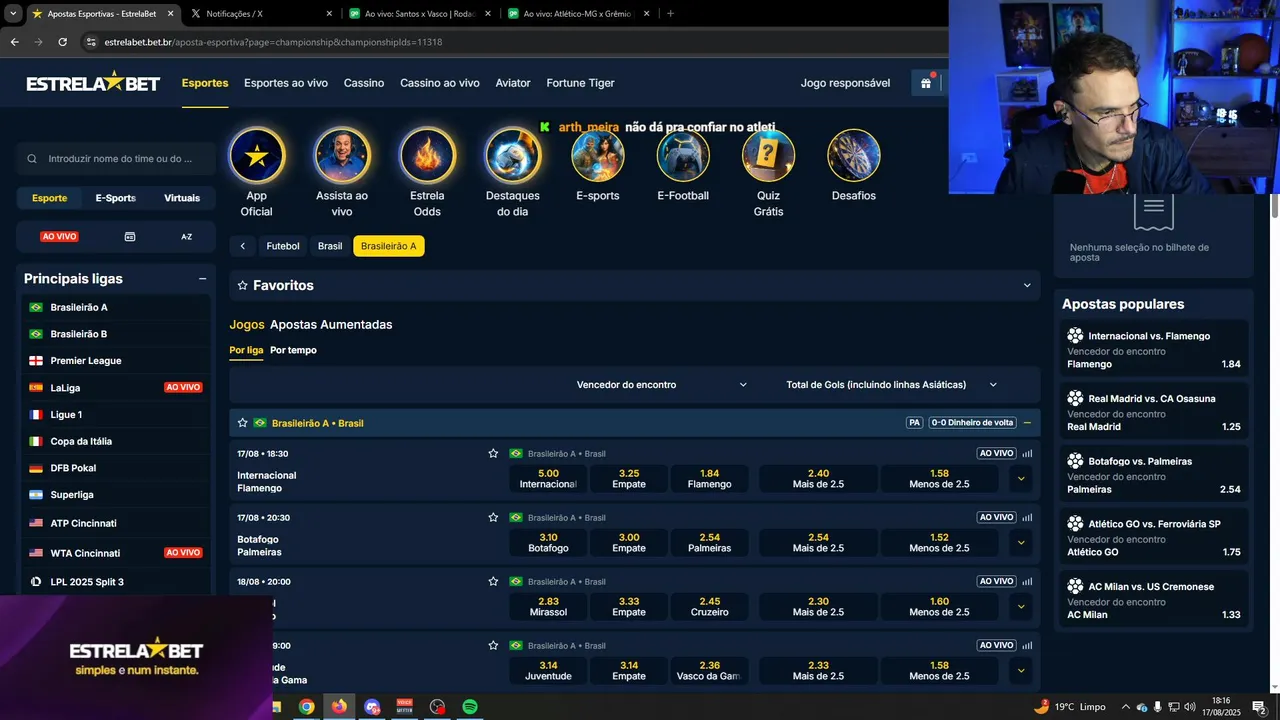Open the Estrela Odds flame icon

pyautogui.click(x=427, y=156)
